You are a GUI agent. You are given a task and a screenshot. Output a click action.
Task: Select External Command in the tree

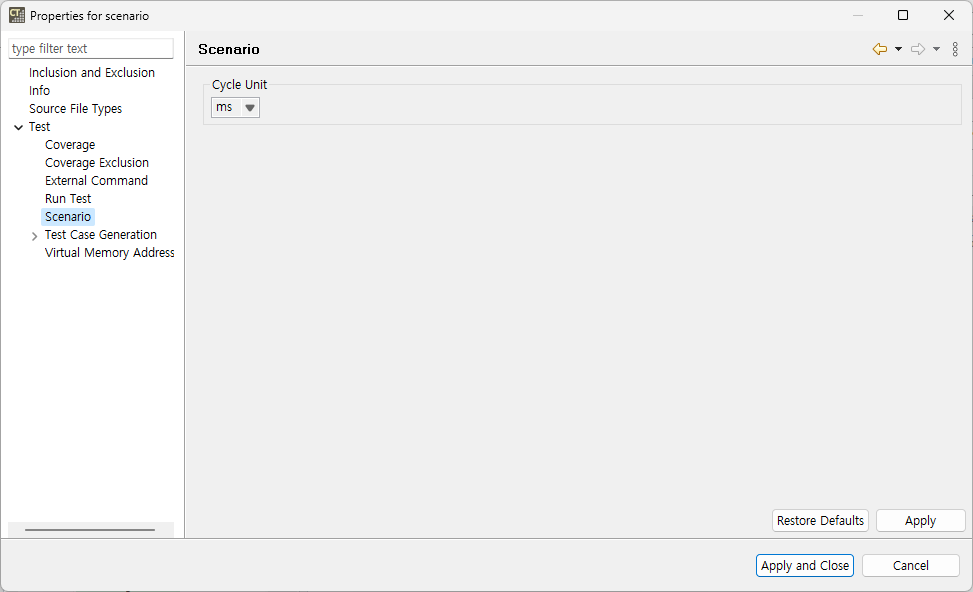[x=96, y=181]
